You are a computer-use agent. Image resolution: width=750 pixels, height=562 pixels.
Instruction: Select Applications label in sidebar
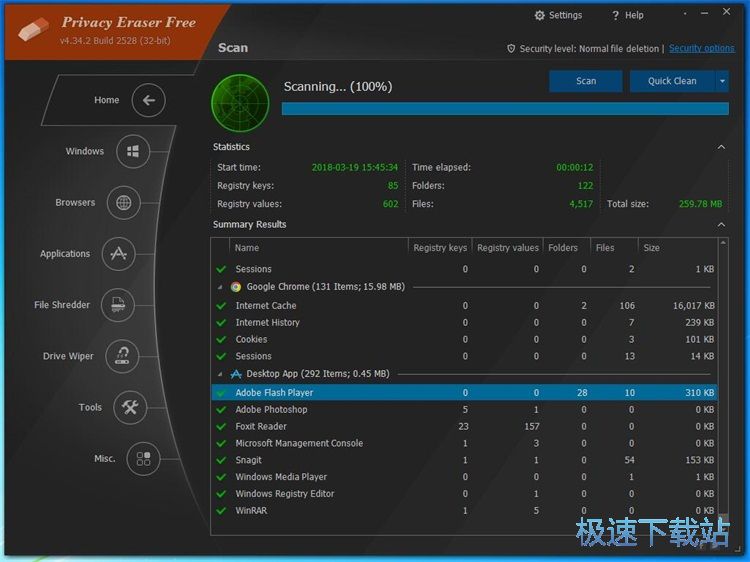click(x=65, y=253)
